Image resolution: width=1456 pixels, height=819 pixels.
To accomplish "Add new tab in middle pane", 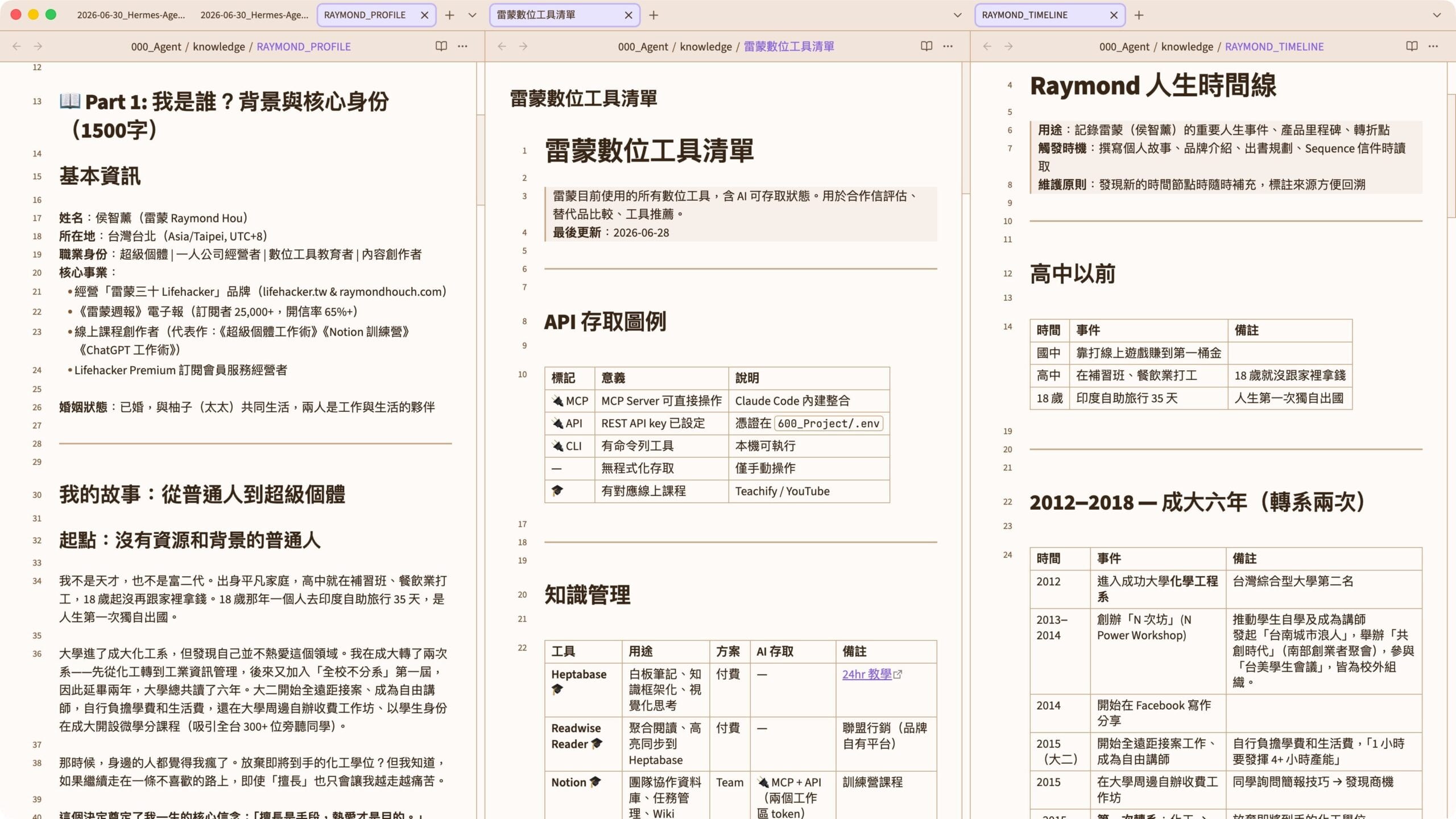I will [653, 15].
